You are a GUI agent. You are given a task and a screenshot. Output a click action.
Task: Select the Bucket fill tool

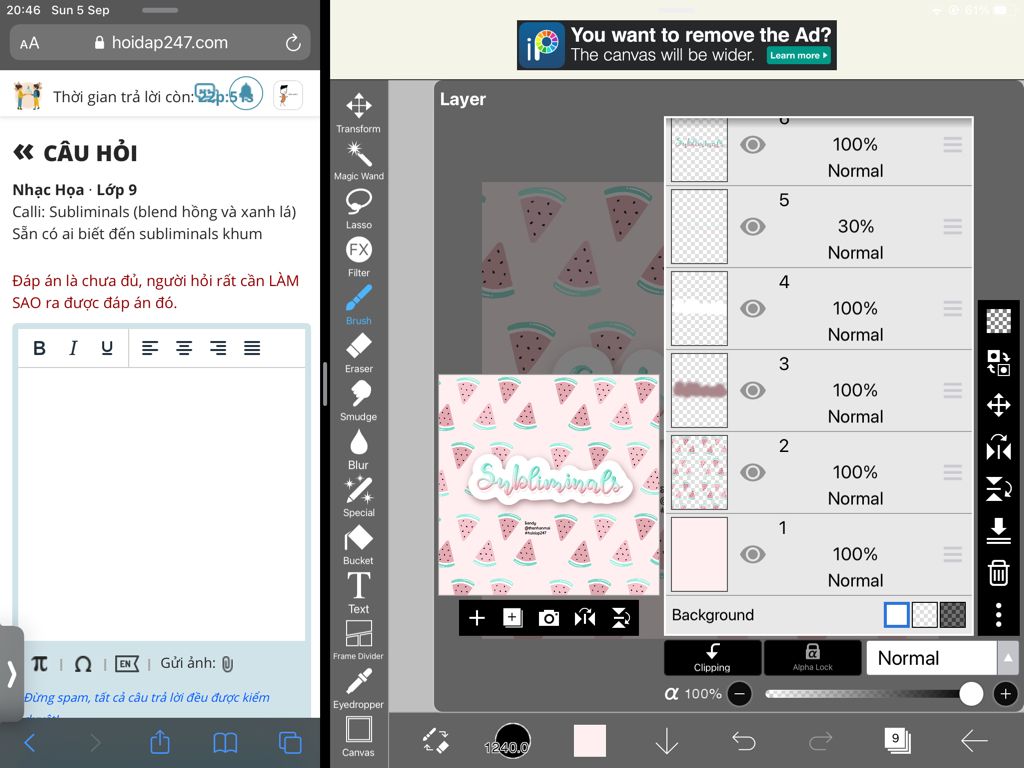pyautogui.click(x=359, y=545)
